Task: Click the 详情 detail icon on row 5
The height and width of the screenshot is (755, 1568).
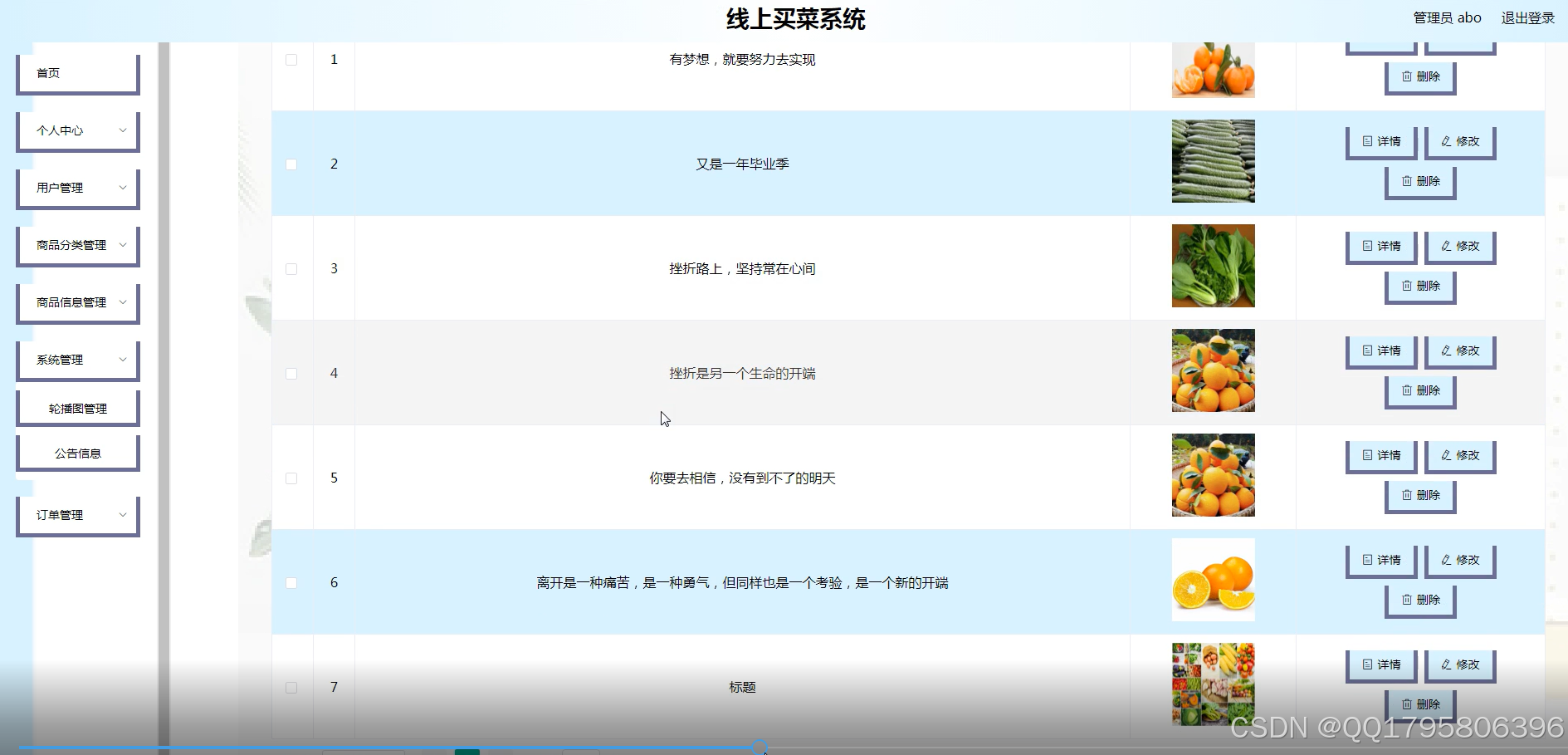Action: pyautogui.click(x=1369, y=455)
